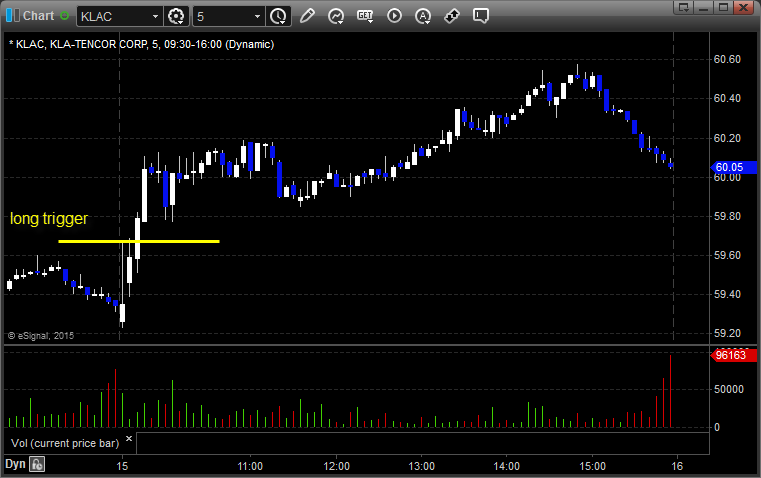Click the 60.40 price axis label
761x478 pixels.
click(x=727, y=99)
